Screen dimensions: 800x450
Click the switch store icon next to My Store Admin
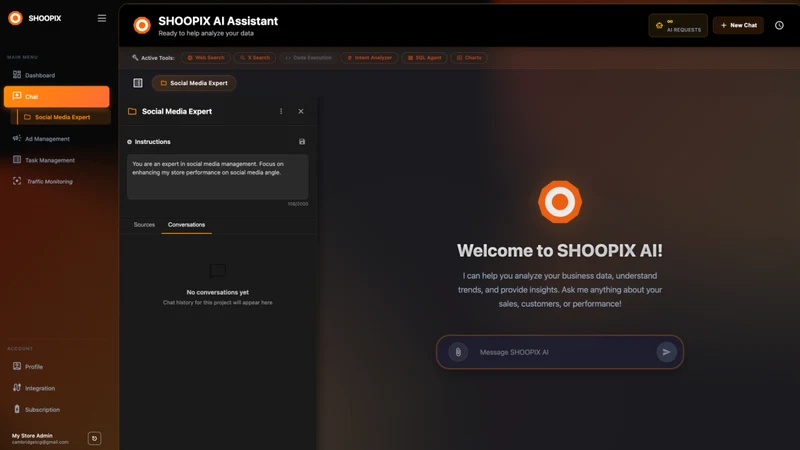tap(94, 438)
